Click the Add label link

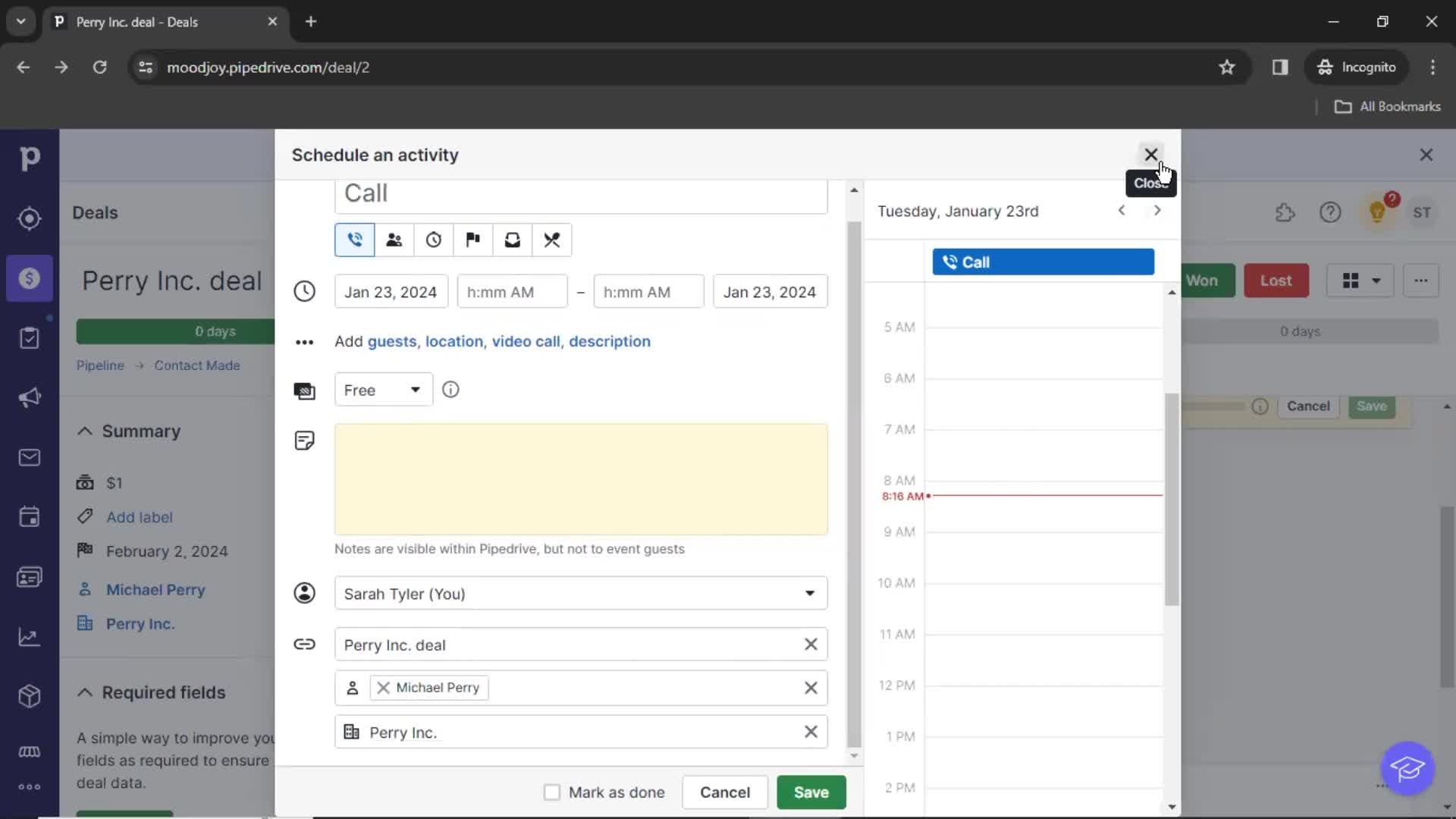(140, 517)
